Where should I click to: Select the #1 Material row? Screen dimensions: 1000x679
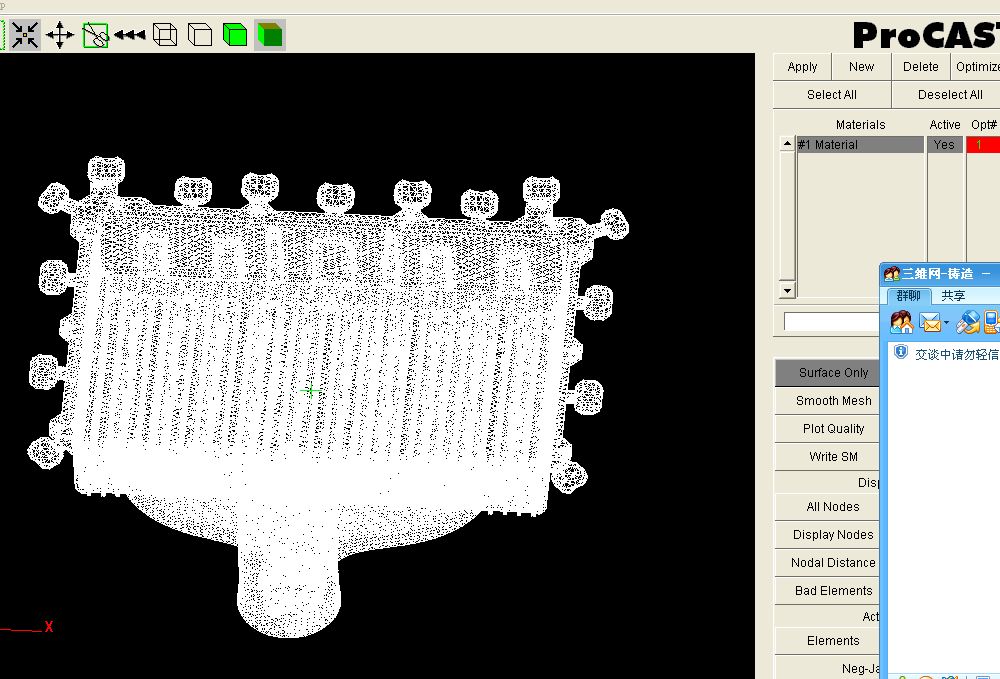pyautogui.click(x=860, y=145)
